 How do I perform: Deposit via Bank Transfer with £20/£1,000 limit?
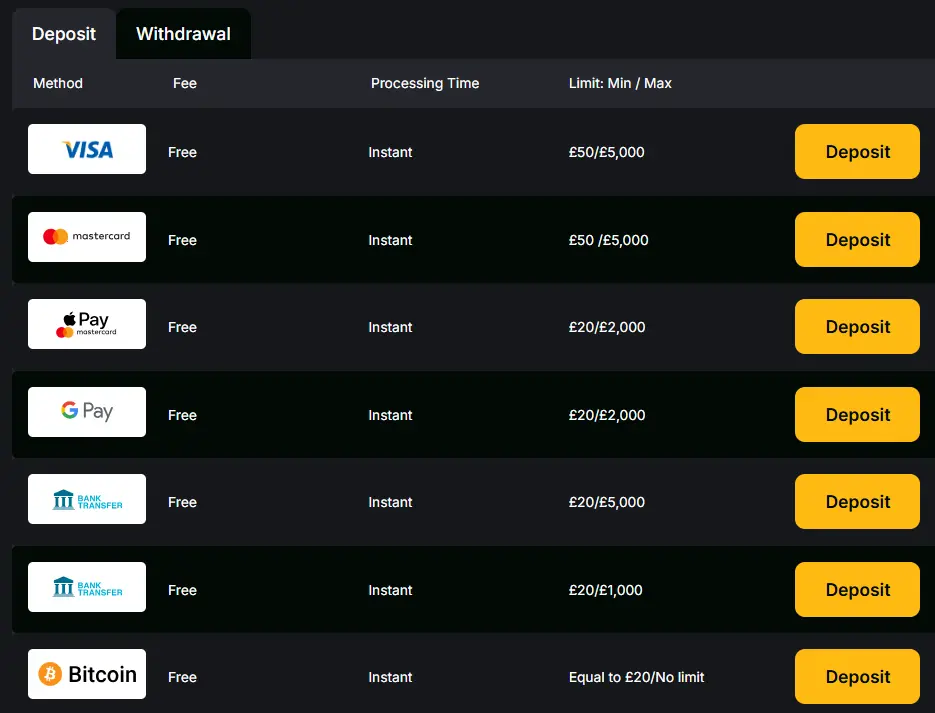tap(857, 590)
